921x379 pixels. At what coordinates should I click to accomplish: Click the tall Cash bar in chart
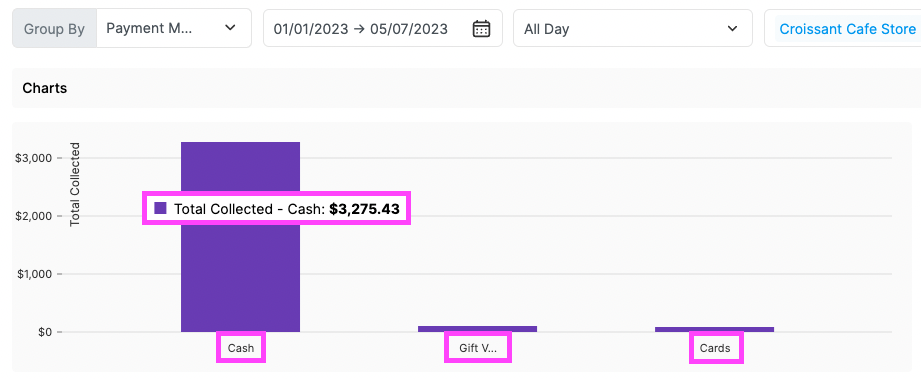point(240,237)
